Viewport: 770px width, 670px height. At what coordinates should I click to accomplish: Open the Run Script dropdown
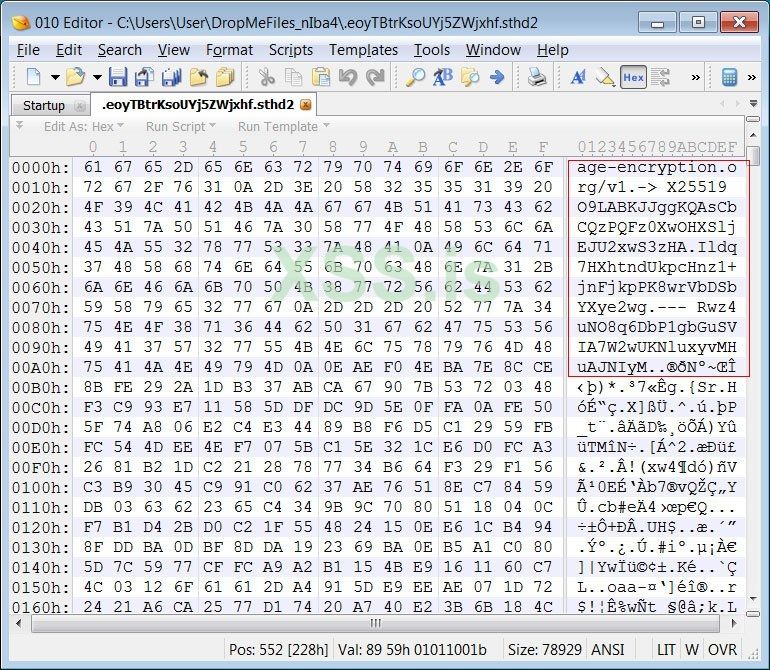point(181,127)
